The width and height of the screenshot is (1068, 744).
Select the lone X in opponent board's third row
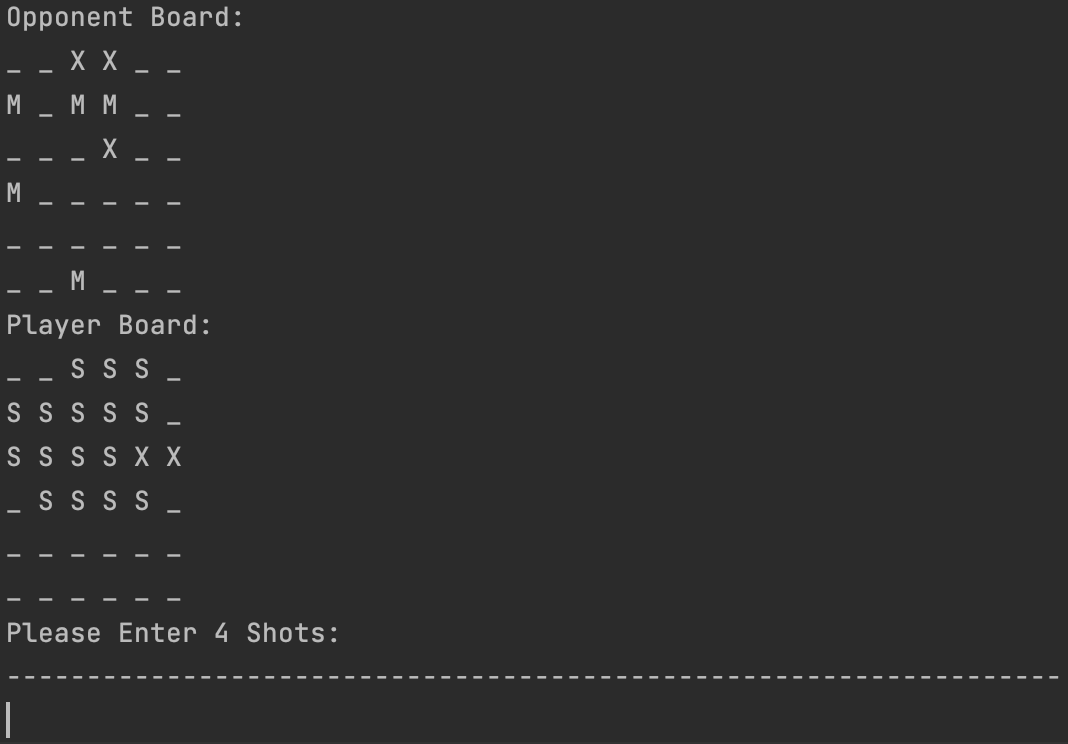[110, 150]
